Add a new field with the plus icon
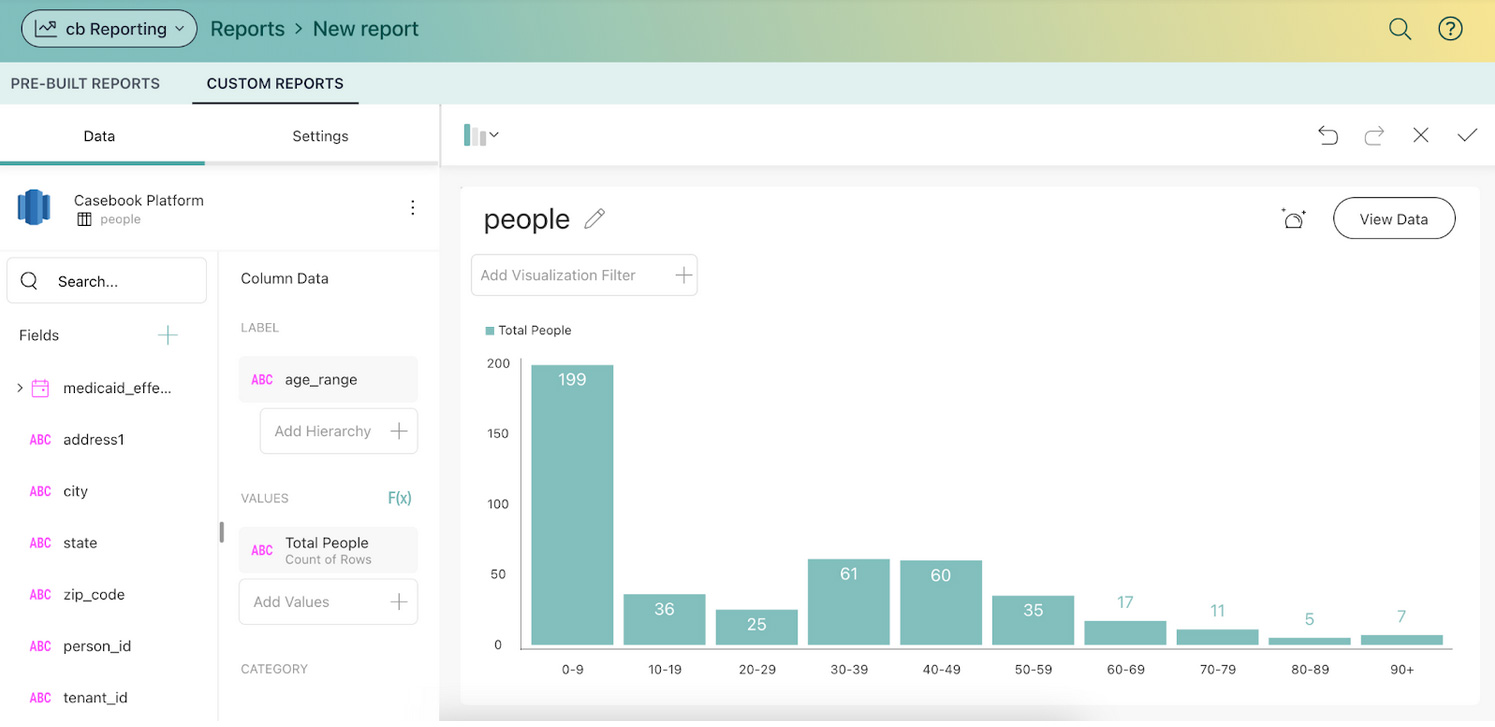This screenshot has height=727, width=1495. point(168,335)
